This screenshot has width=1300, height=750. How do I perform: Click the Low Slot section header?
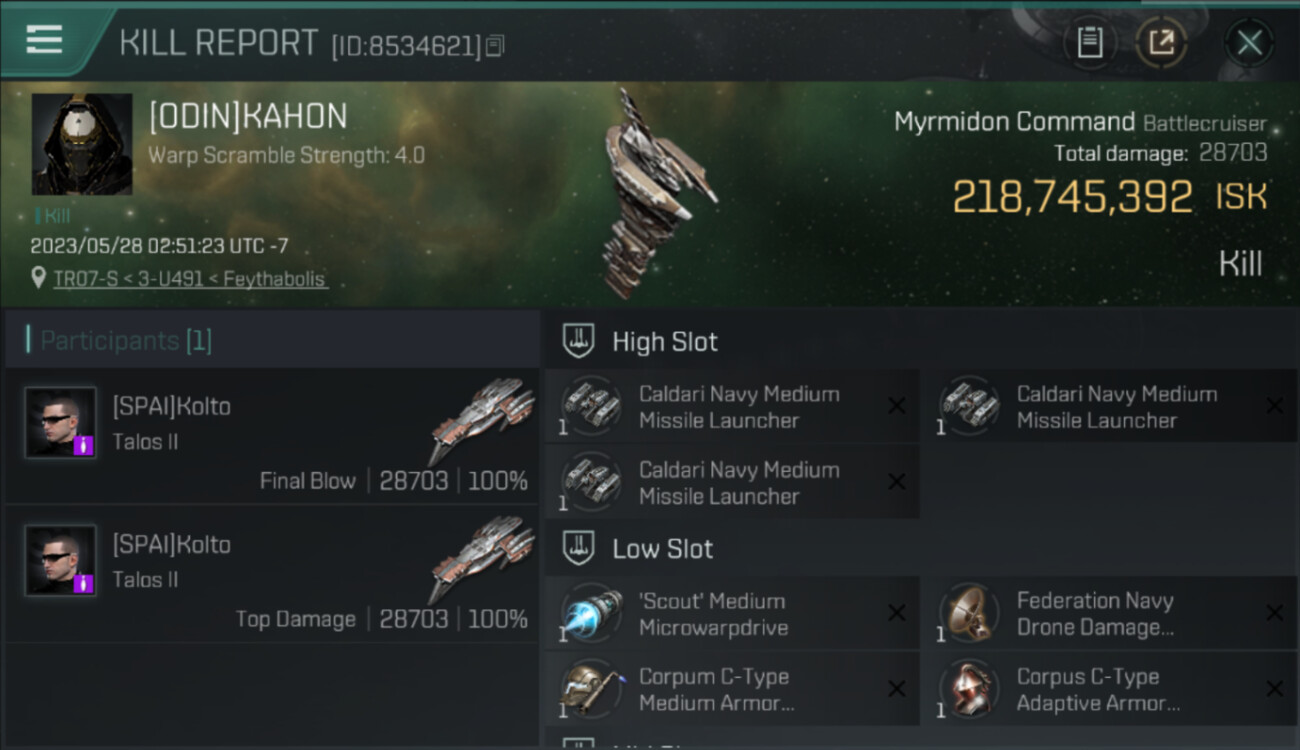coord(663,548)
